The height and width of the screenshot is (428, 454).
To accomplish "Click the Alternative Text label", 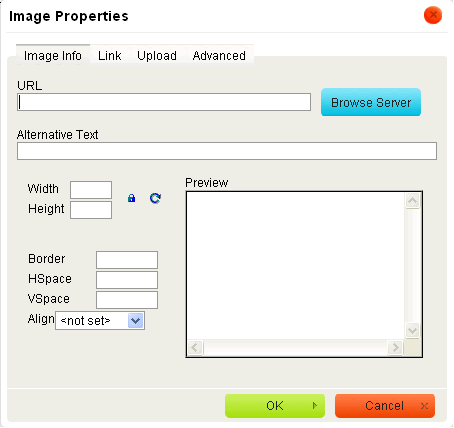I will [x=57, y=135].
